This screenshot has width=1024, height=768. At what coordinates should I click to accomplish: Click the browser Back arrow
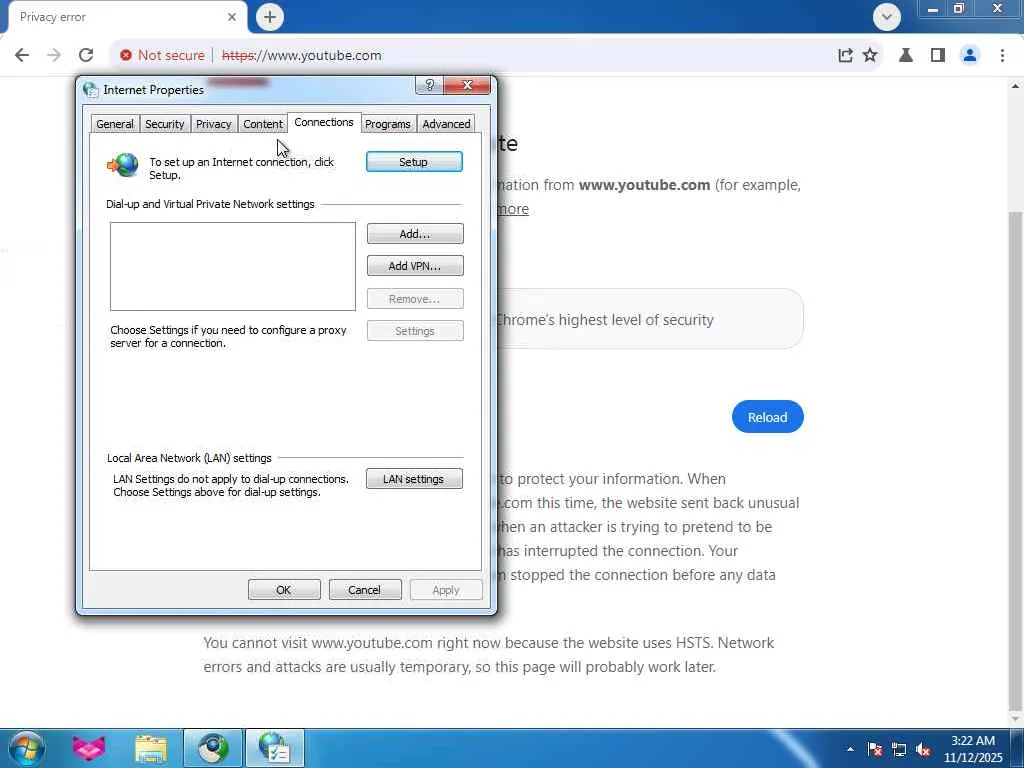[x=22, y=56]
